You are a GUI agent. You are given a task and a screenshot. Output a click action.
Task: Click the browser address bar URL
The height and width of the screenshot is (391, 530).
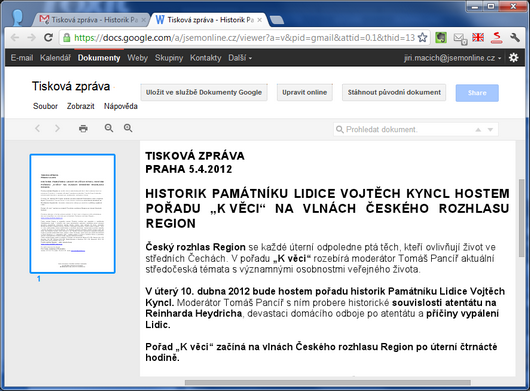[x=244, y=38]
